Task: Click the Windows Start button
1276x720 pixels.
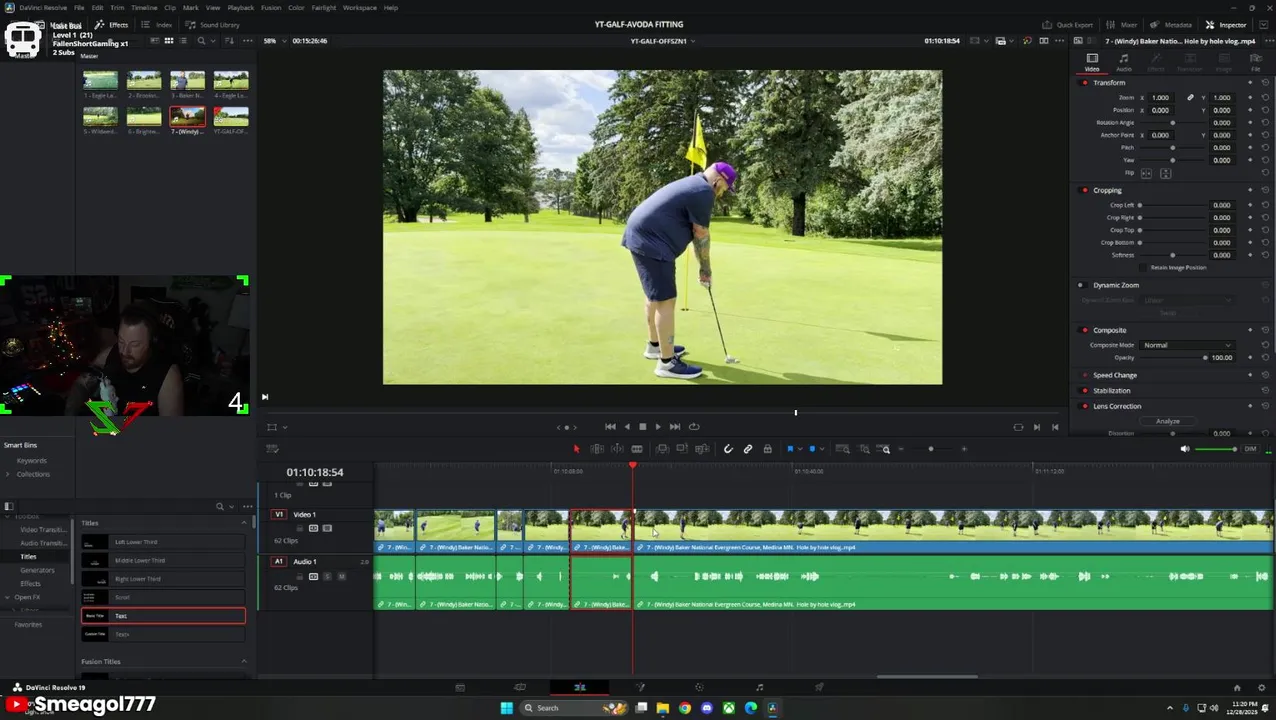Action: click(506, 708)
